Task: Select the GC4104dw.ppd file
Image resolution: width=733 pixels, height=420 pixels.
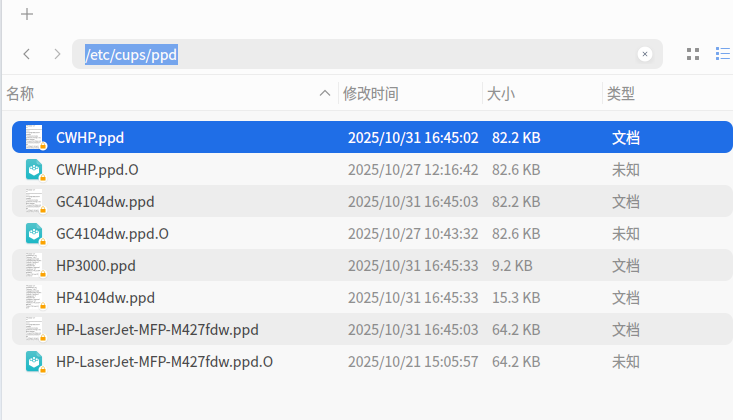Action: click(x=372, y=201)
